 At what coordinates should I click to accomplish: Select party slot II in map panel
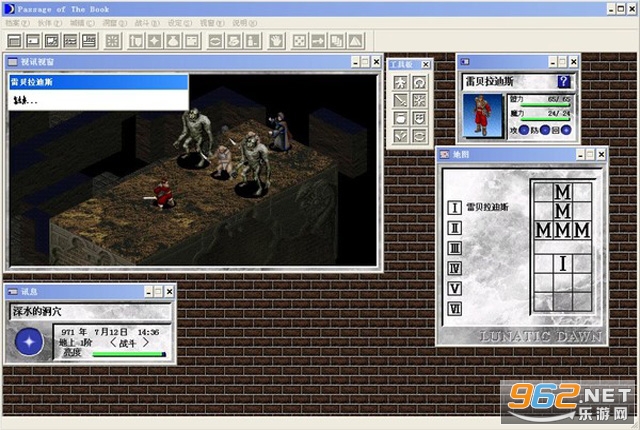click(x=455, y=228)
